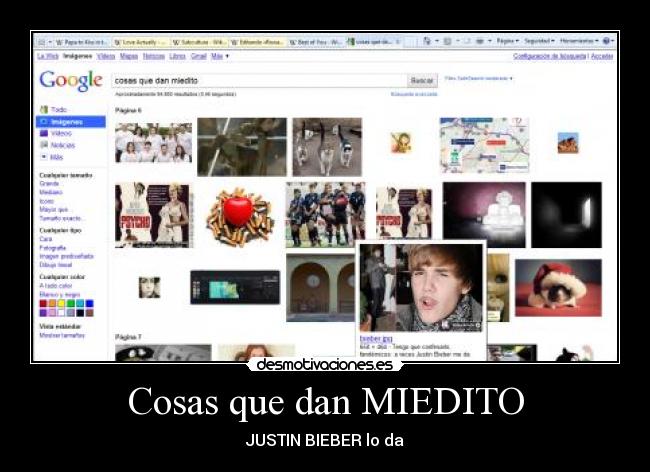Open the Herramientas toolbar menu

coord(579,41)
